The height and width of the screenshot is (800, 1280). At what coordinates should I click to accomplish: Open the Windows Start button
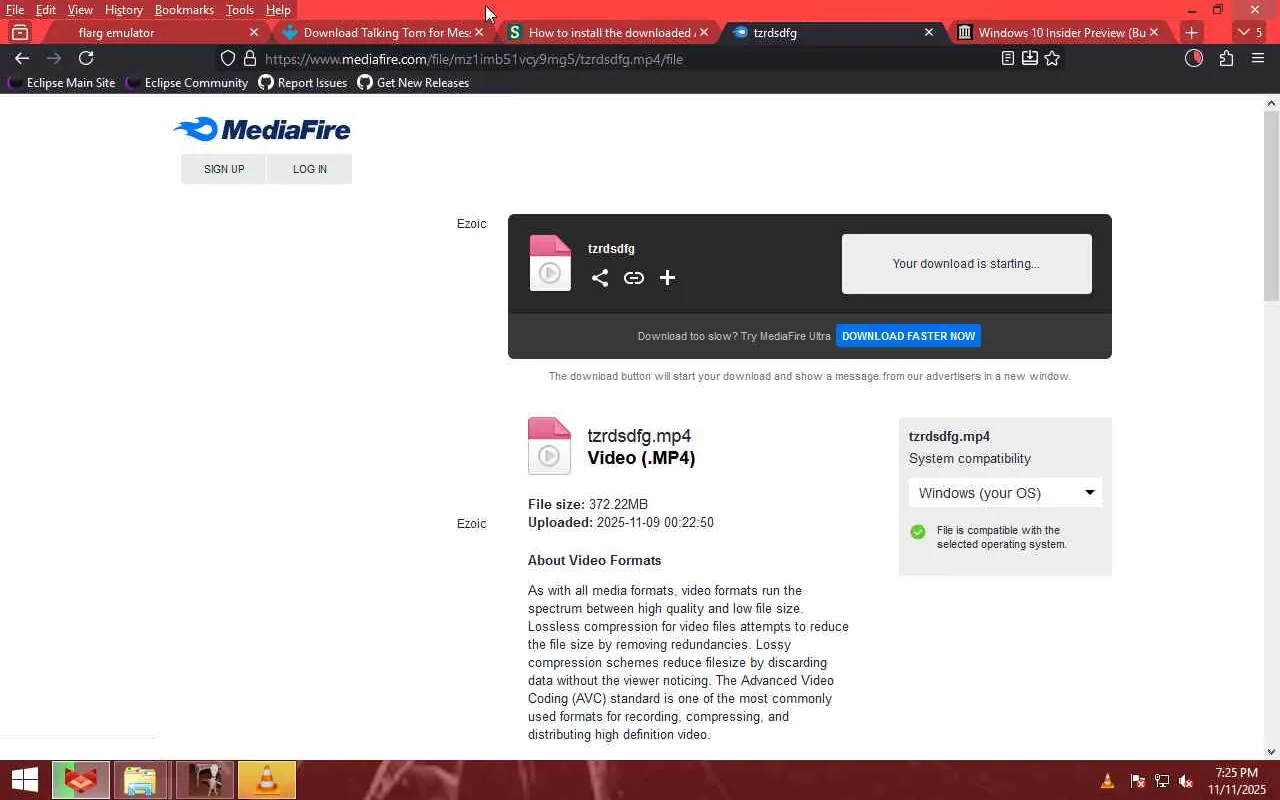pyautogui.click(x=24, y=780)
